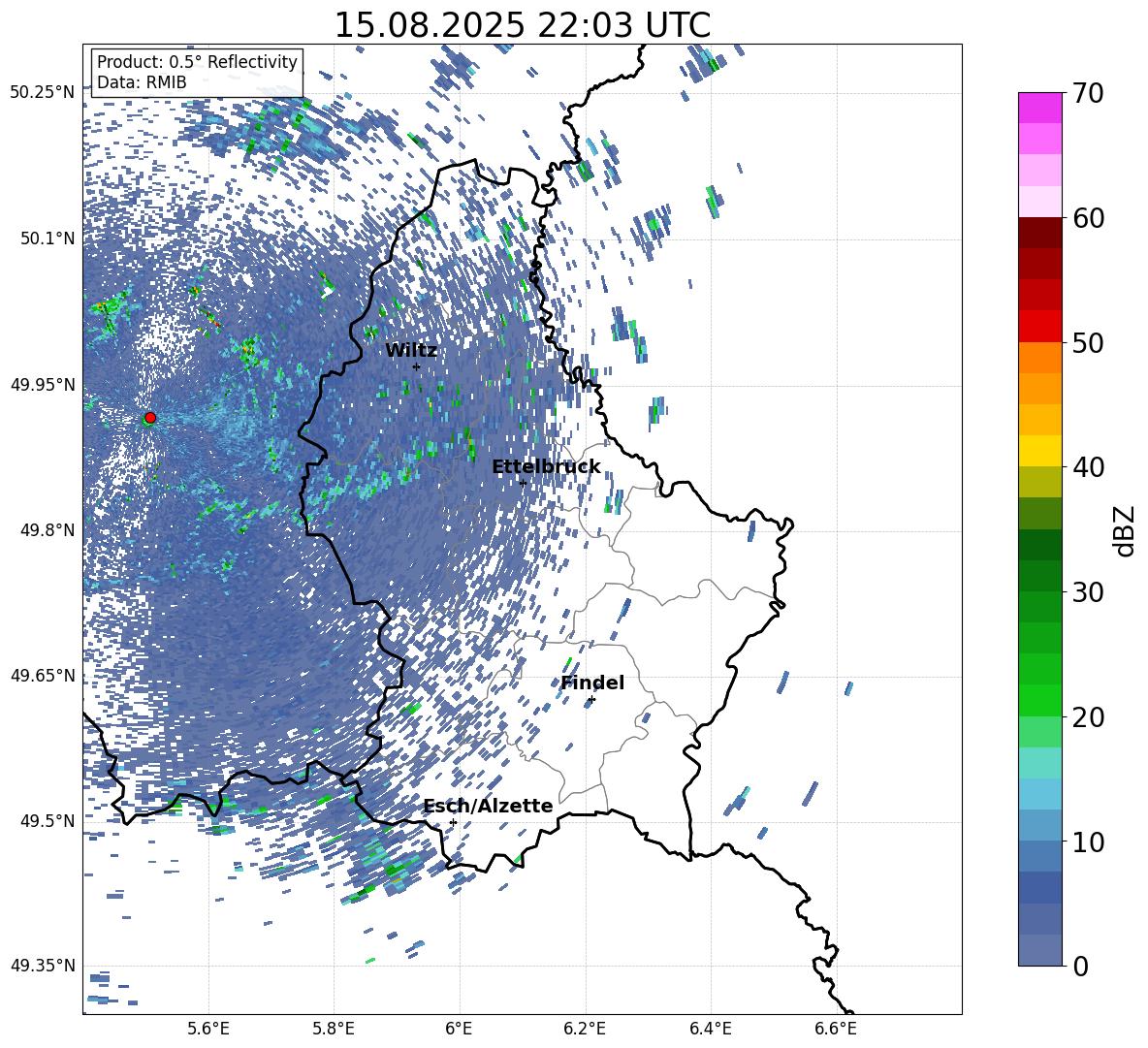Click the 5.8°E longitude label
This screenshot has width=1148, height=1048.
point(334,1029)
